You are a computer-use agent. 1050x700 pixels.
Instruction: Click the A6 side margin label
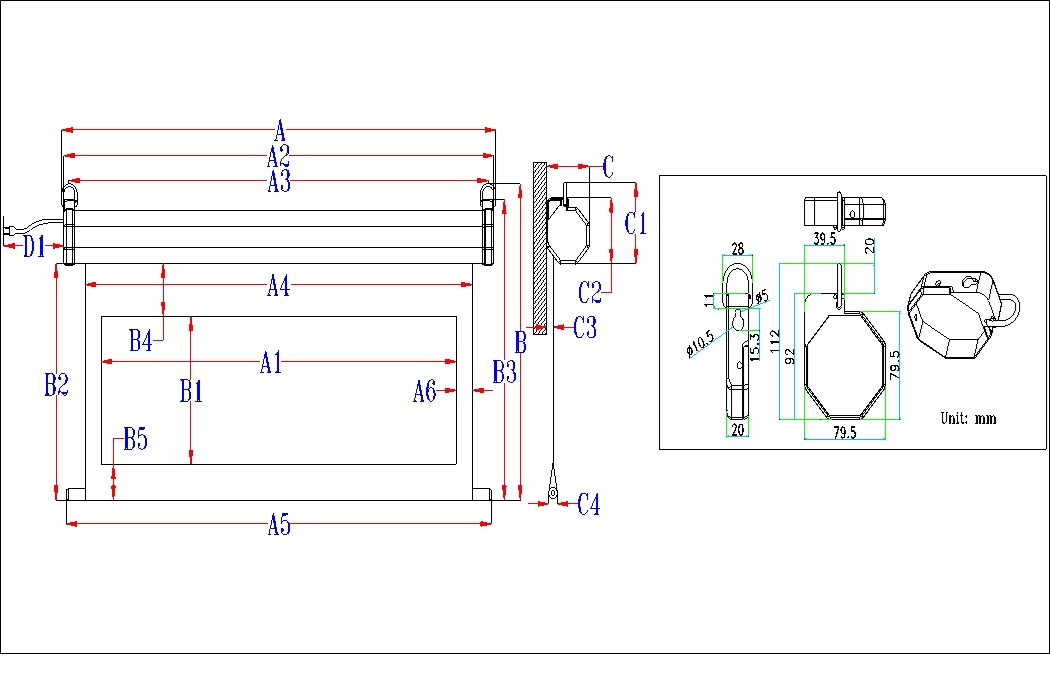click(x=424, y=390)
